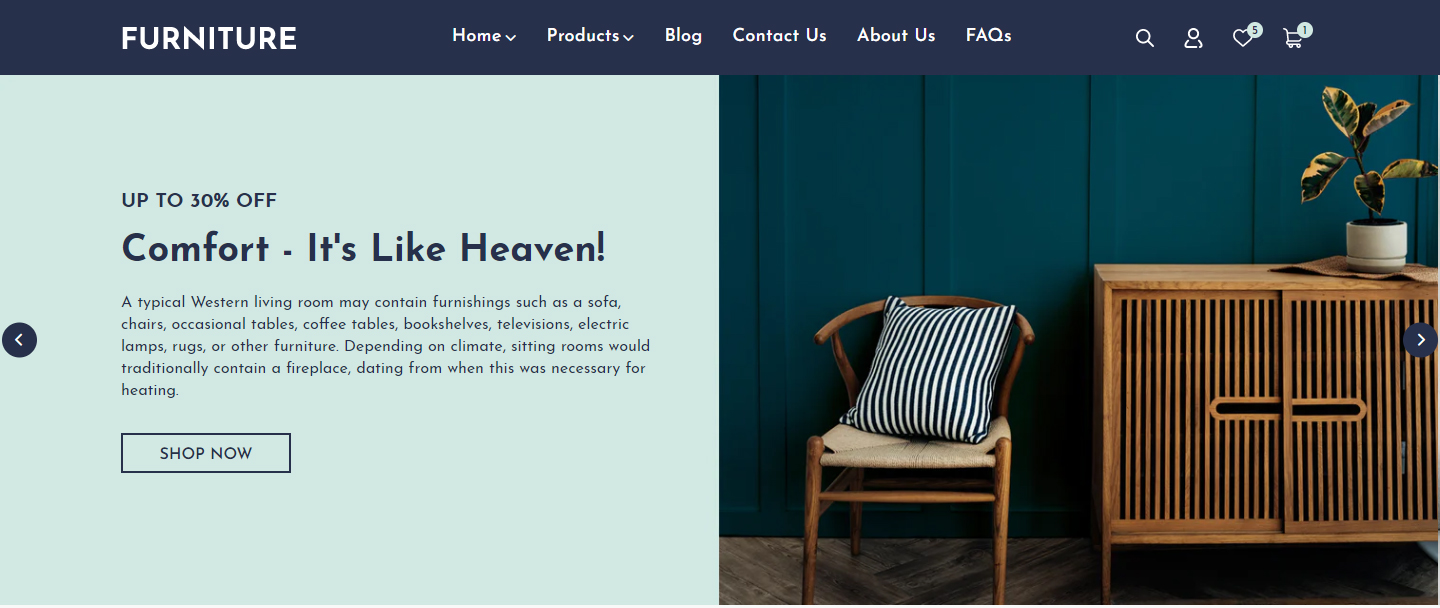The height and width of the screenshot is (608, 1440).
Task: Expand the Products dropdown chevron
Action: [629, 38]
